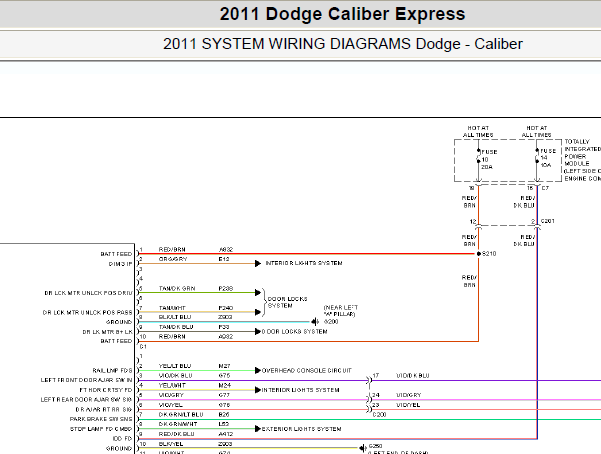Click circuit code "G75"
The image size is (601, 454).
click(x=224, y=375)
